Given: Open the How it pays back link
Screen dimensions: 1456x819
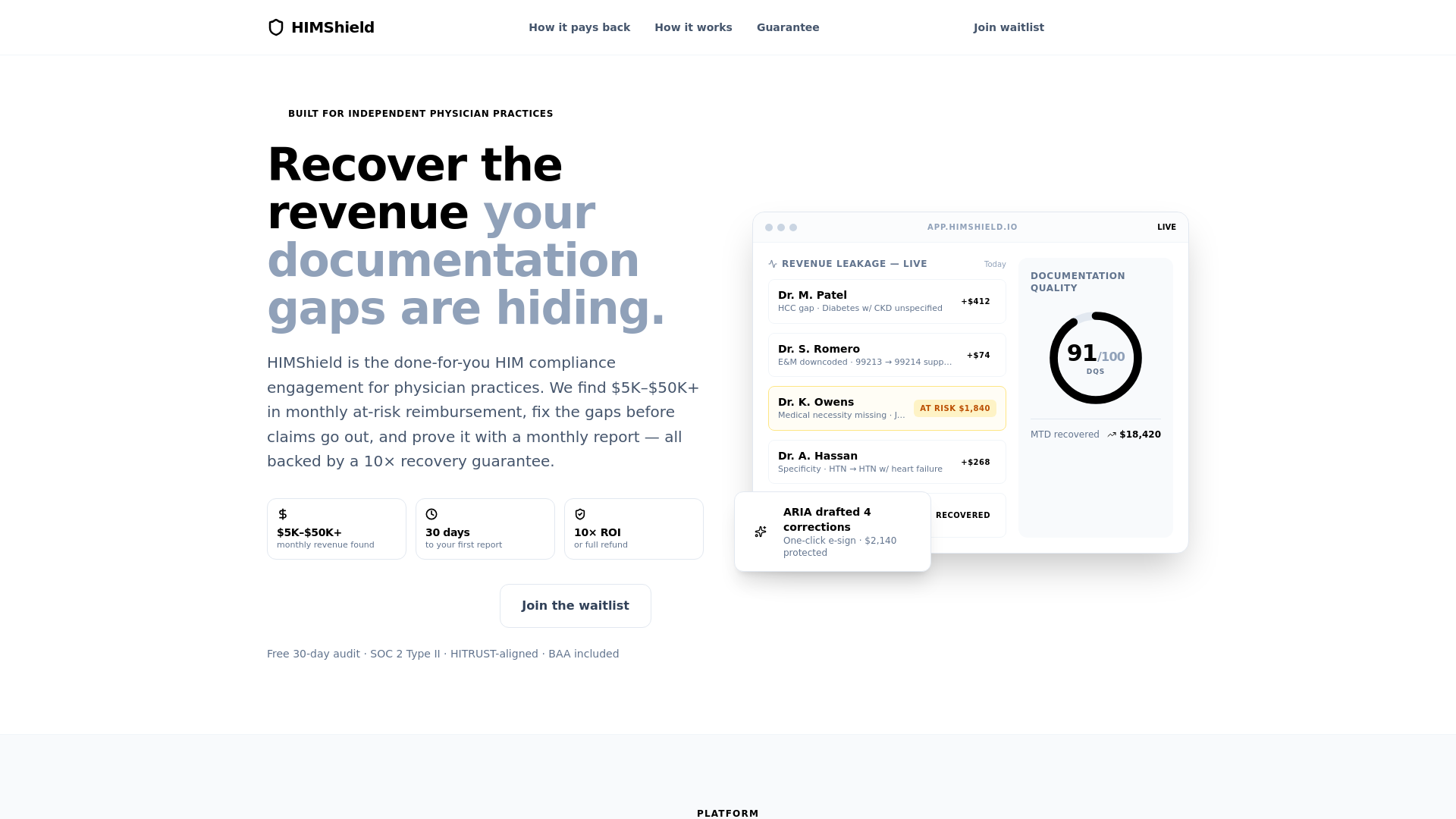Looking at the screenshot, I should click(x=579, y=27).
